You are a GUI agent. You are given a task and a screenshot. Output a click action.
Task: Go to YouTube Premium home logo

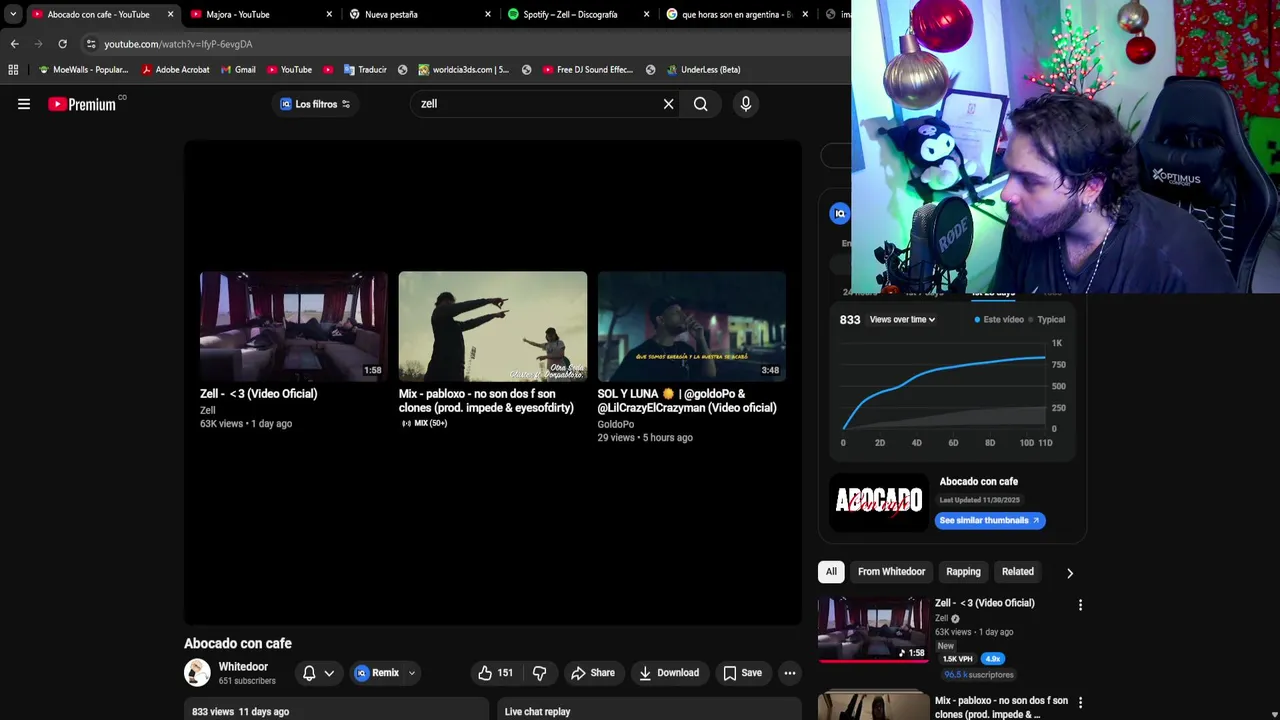(x=82, y=104)
